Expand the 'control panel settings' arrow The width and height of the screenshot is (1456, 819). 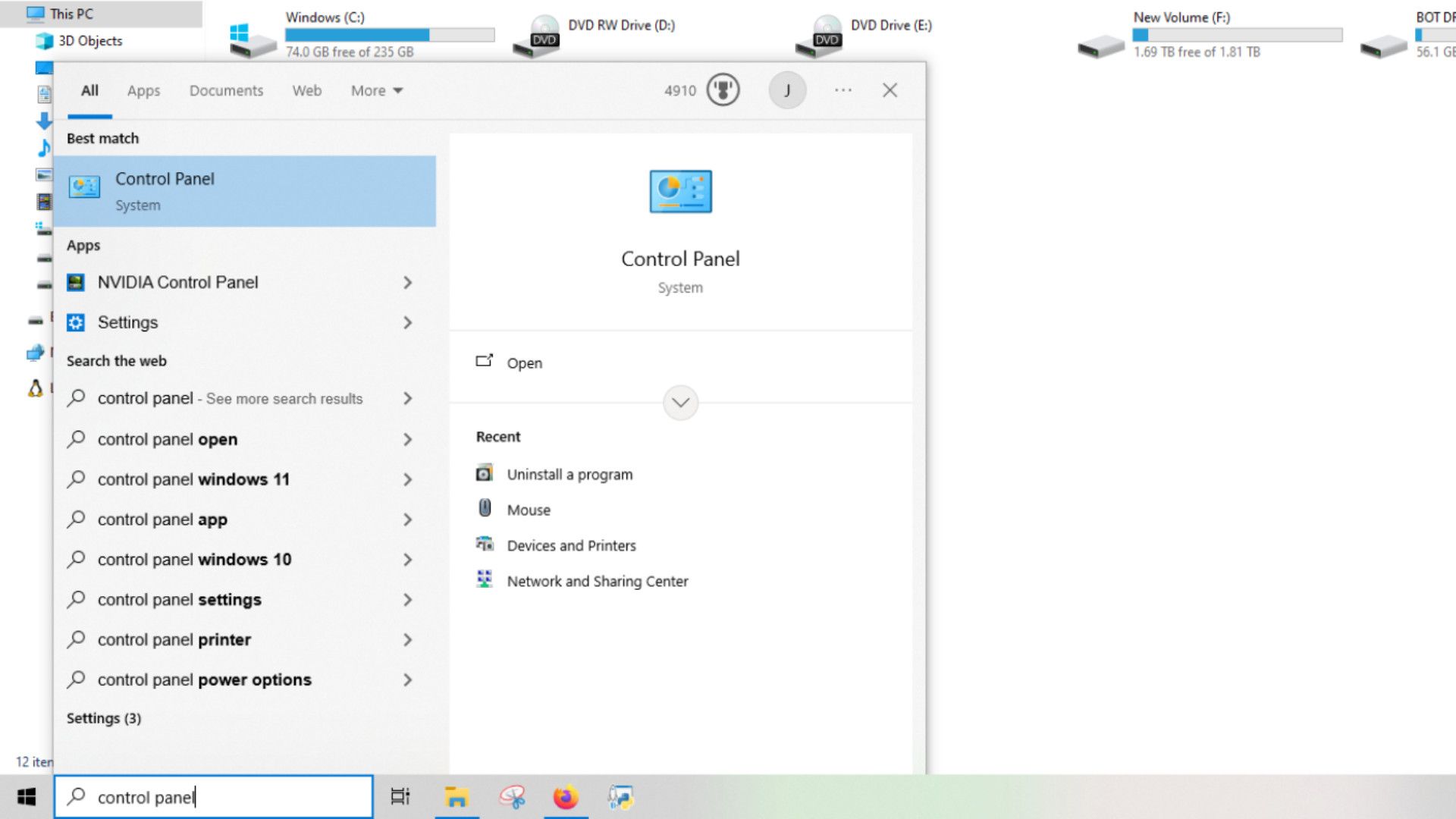pyautogui.click(x=408, y=601)
